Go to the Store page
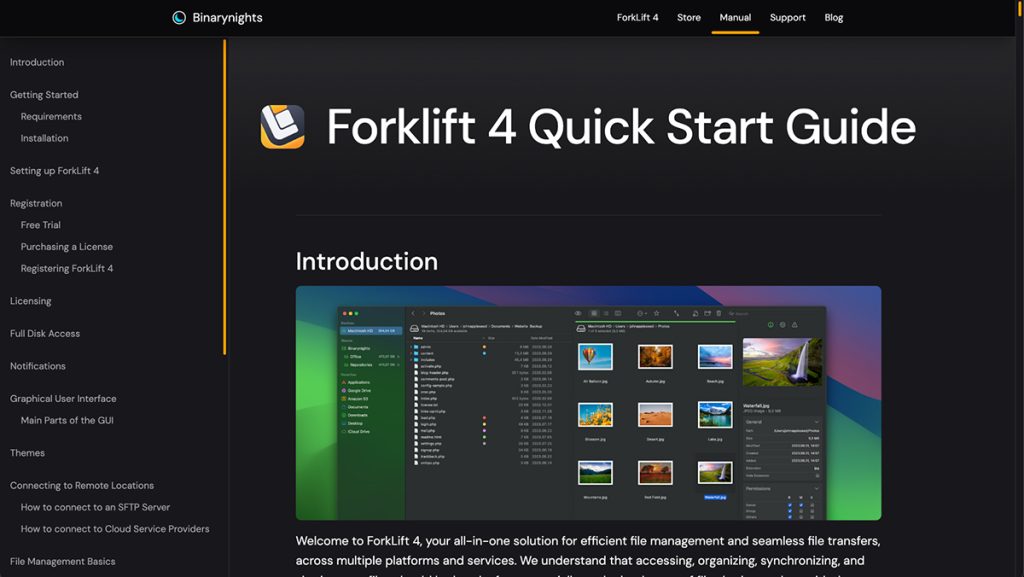 pos(689,17)
